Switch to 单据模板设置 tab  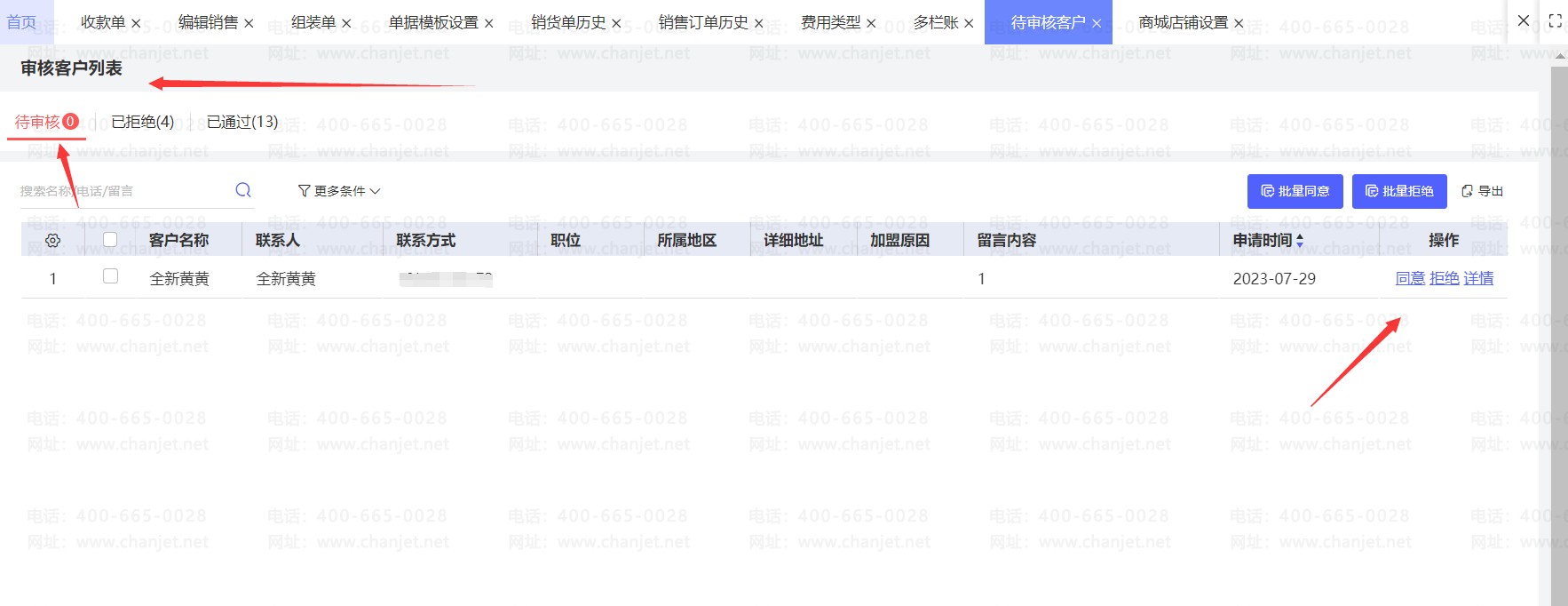click(x=433, y=22)
